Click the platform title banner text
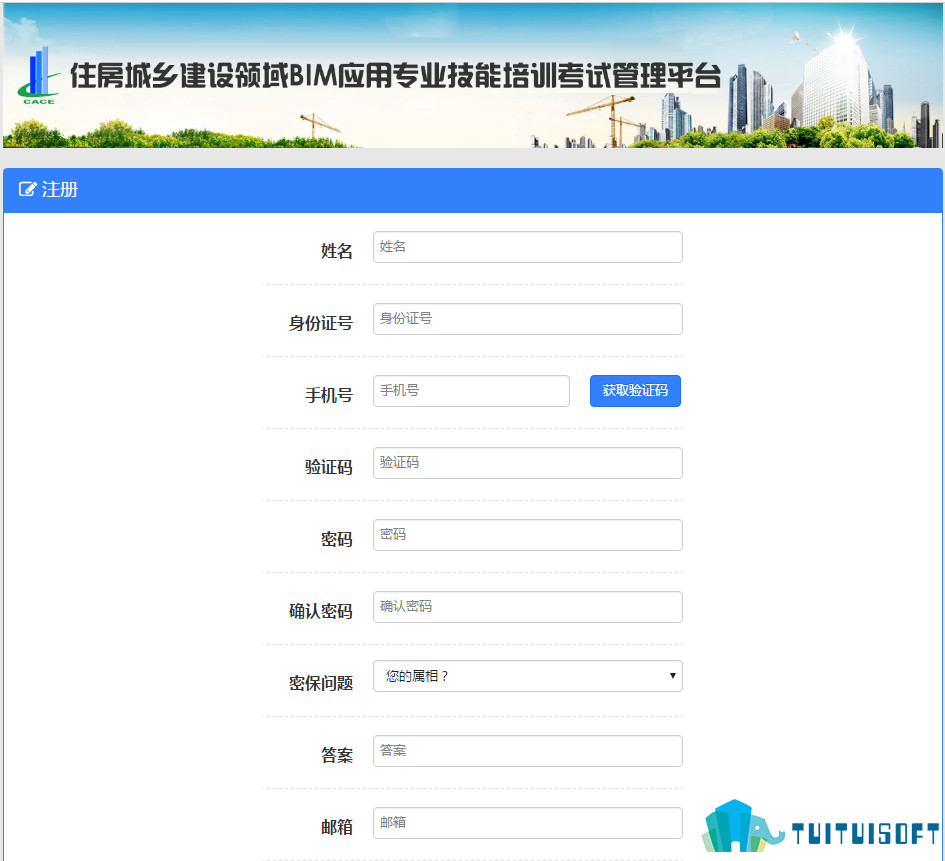 [x=395, y=76]
